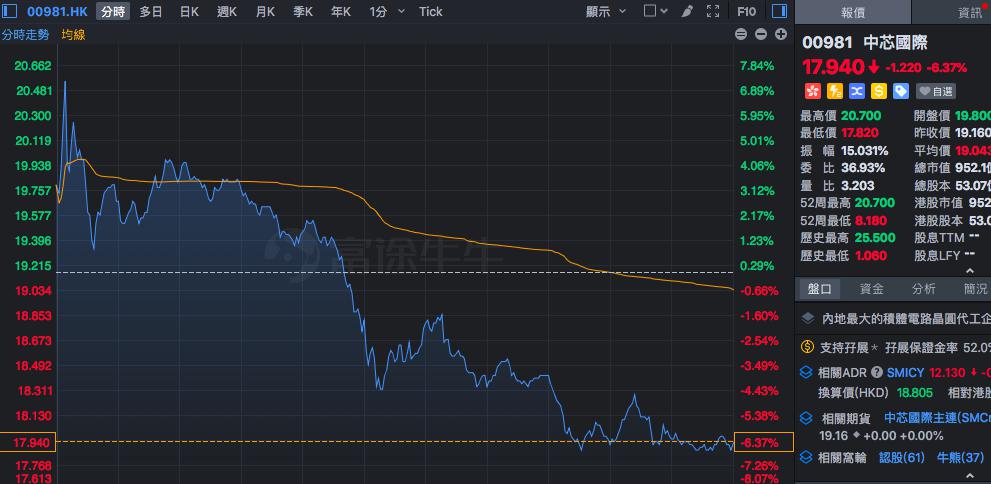The width and height of the screenshot is (991, 484).
Task: Select the 分時 intraday tab
Action: (x=113, y=11)
